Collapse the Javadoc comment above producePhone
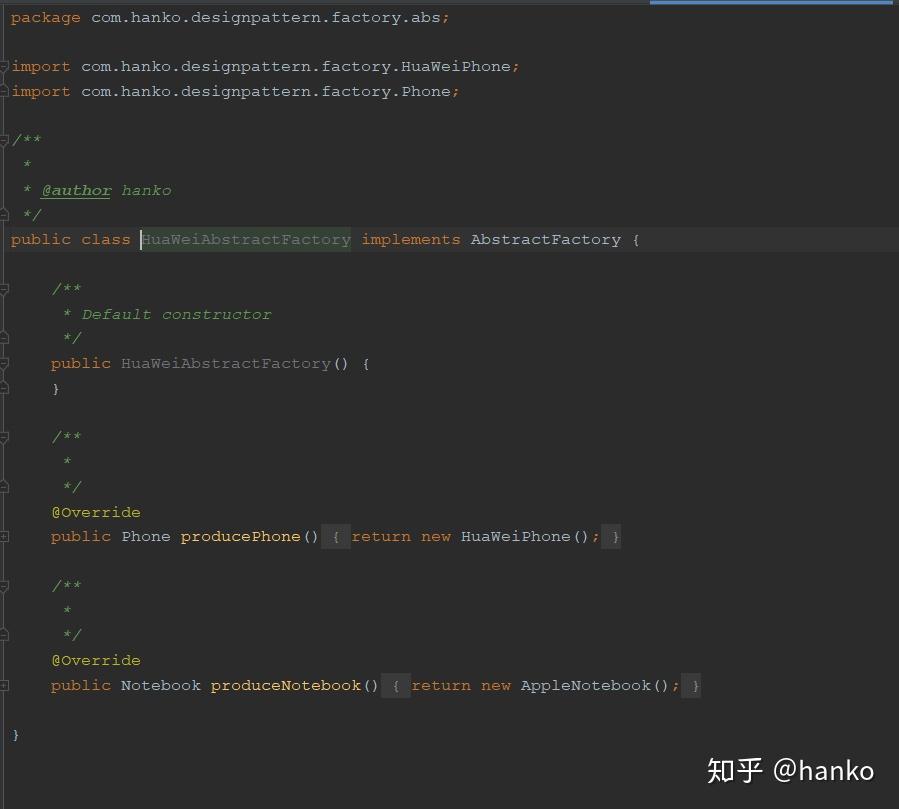Screen dimensions: 899x809 3,438
